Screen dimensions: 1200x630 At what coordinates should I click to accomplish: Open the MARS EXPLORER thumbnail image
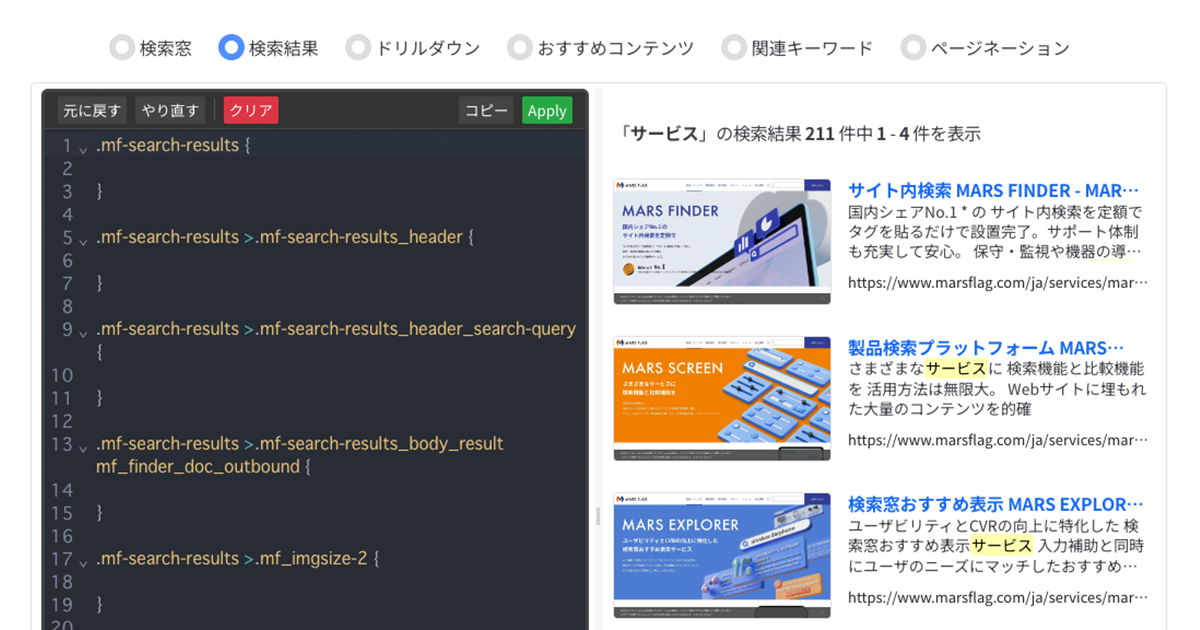click(x=722, y=555)
